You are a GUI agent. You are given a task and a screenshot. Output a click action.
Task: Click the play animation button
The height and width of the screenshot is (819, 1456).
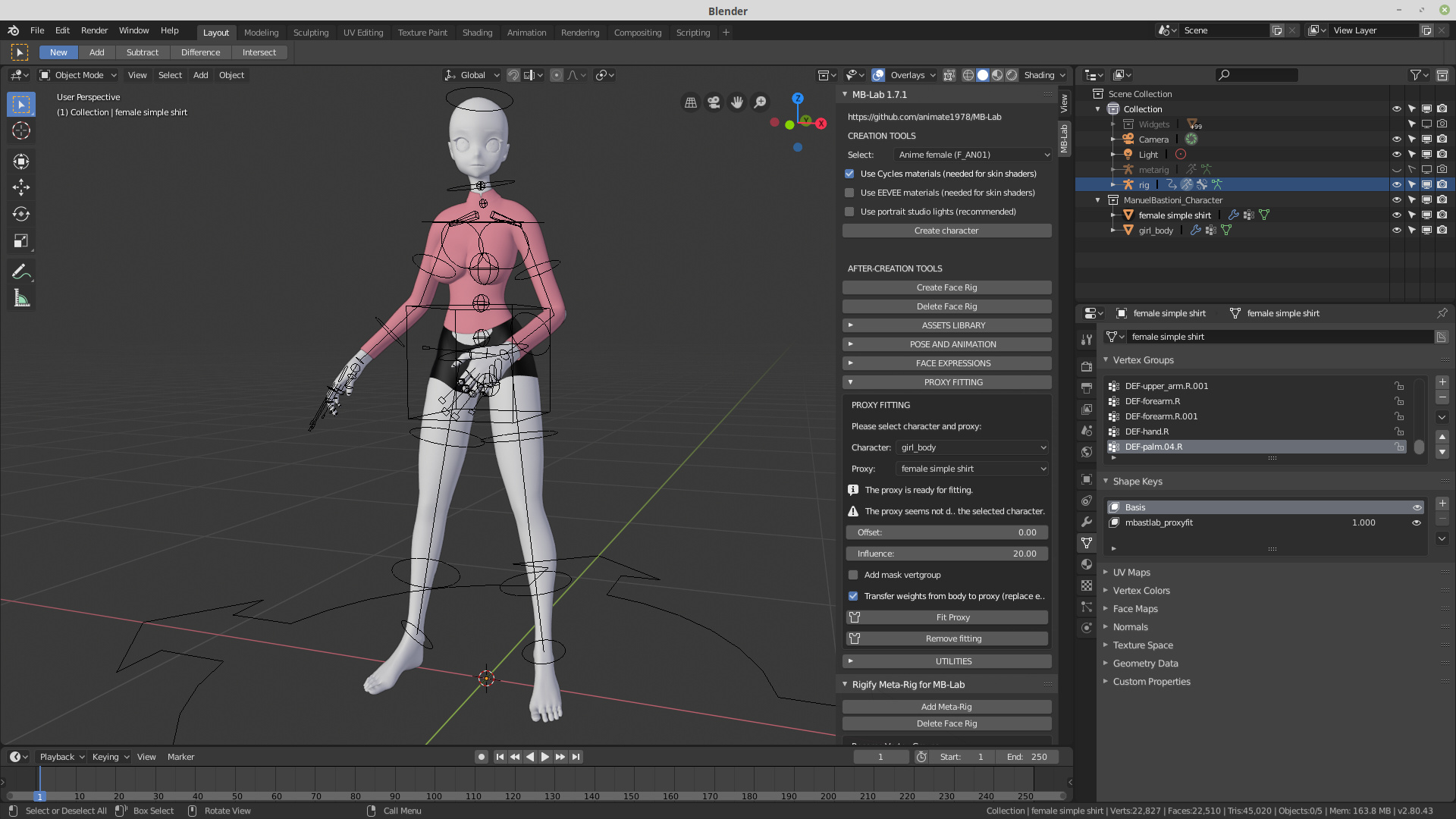click(544, 757)
